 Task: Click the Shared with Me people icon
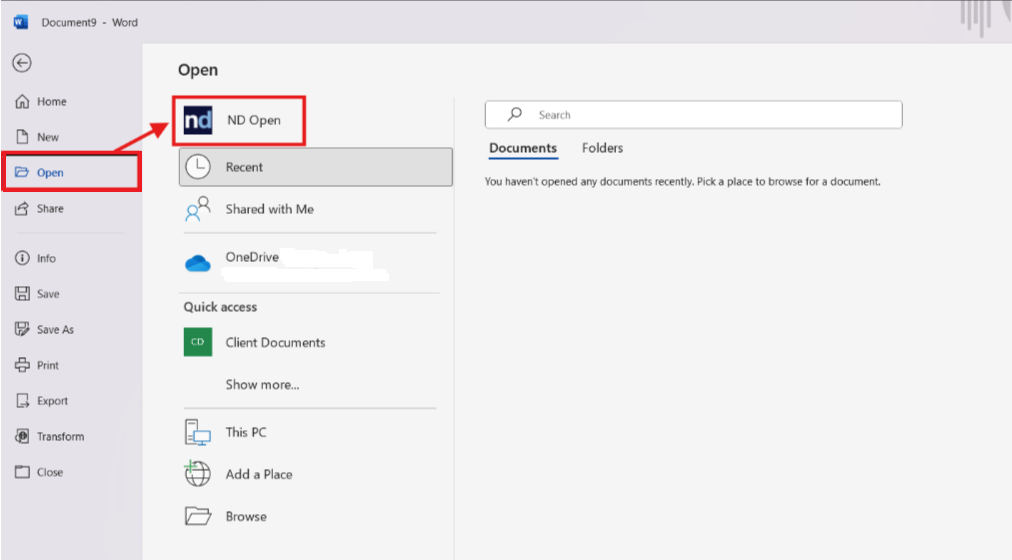[198, 209]
